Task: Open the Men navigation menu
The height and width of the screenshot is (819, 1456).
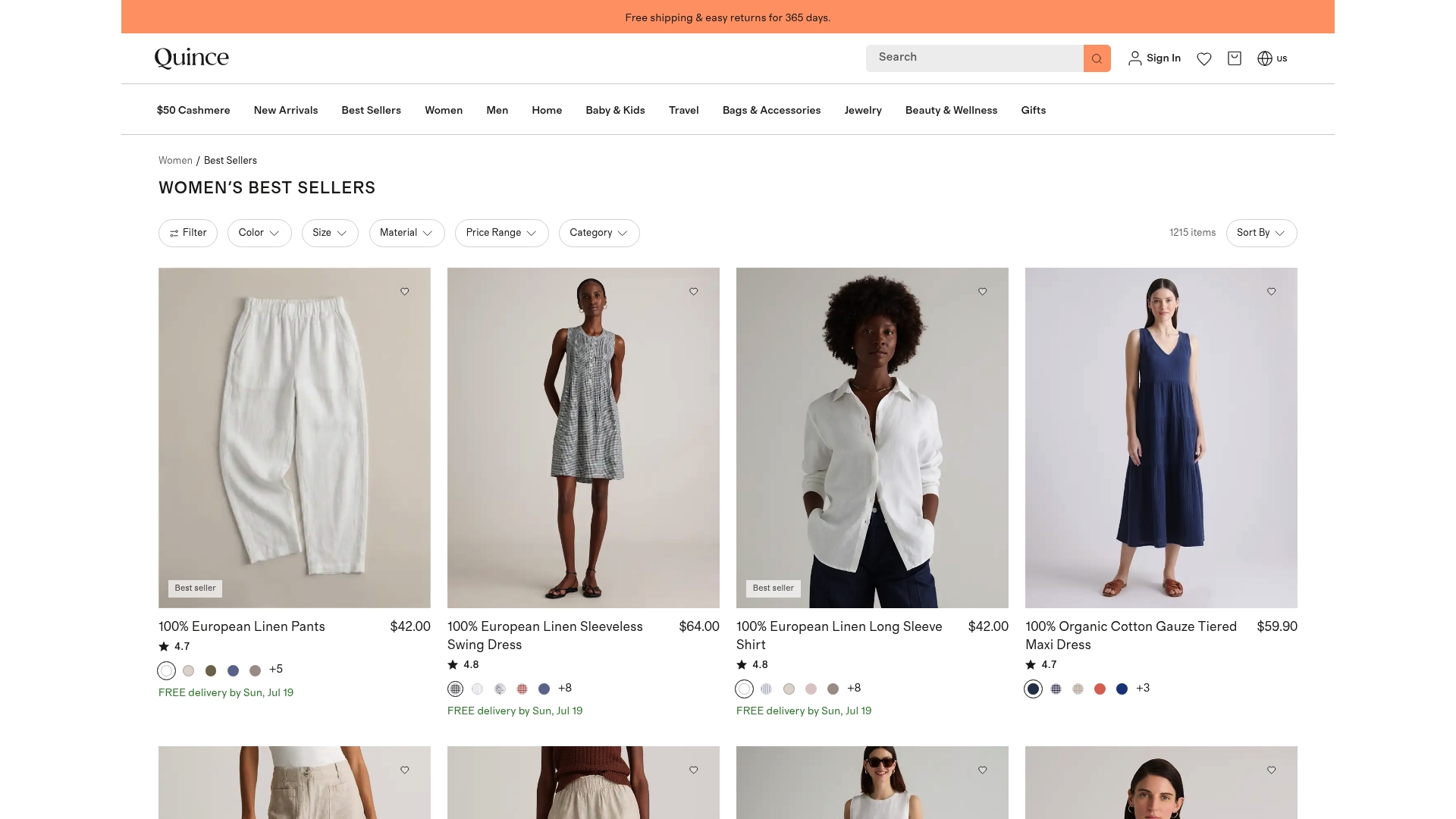Action: click(497, 110)
